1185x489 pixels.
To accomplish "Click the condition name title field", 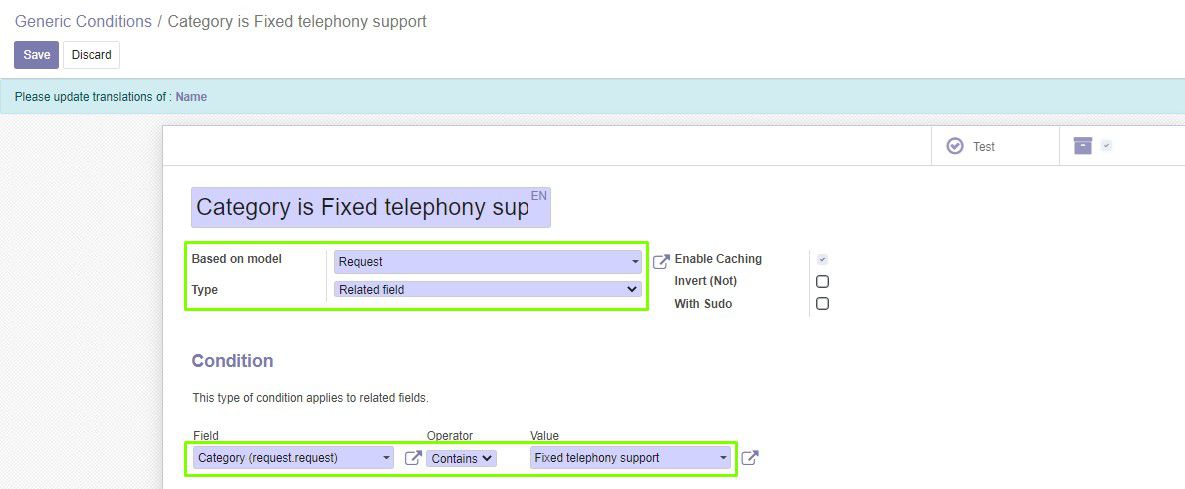I will point(370,208).
